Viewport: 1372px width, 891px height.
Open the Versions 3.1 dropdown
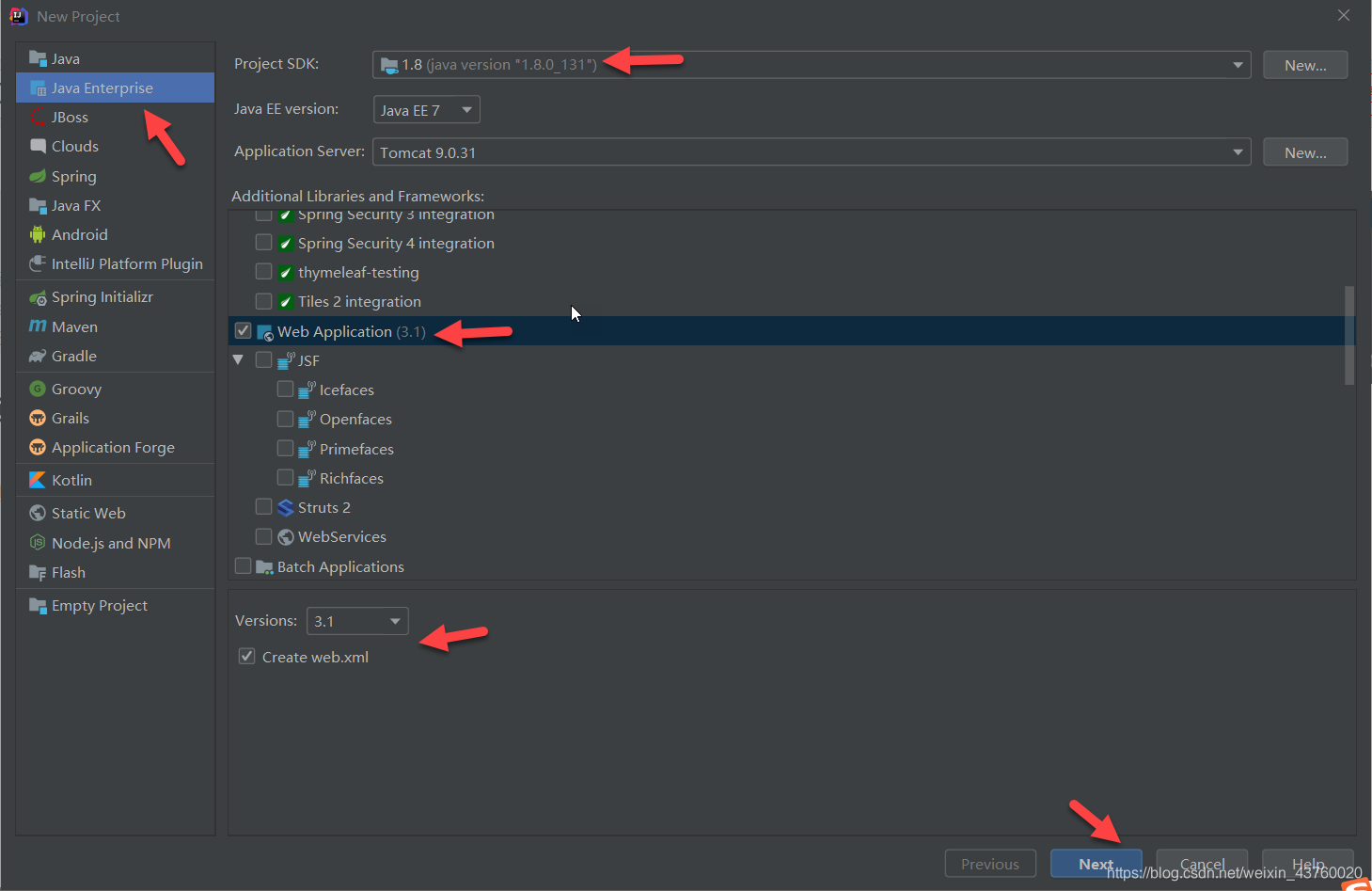pyautogui.click(x=358, y=621)
